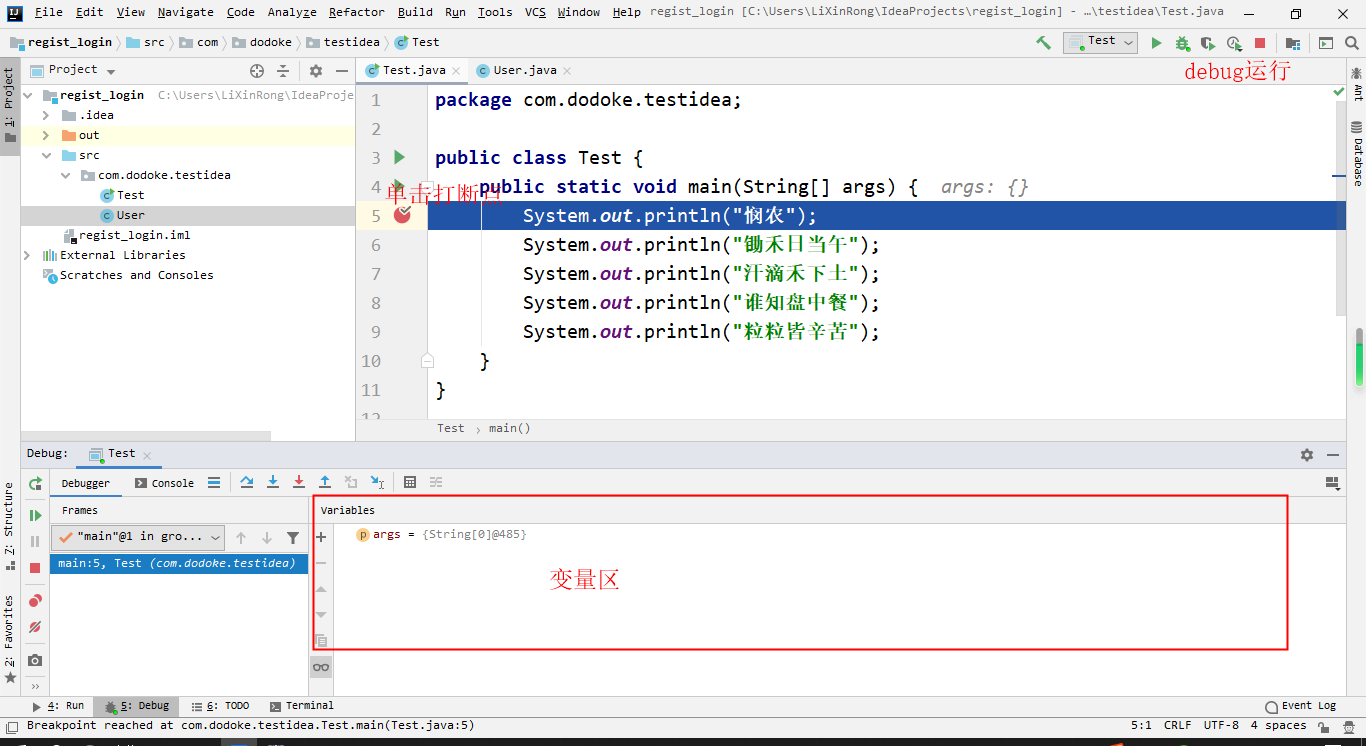Start Debug with the bug toolbar icon
This screenshot has height=746, width=1366.
[x=1182, y=42]
